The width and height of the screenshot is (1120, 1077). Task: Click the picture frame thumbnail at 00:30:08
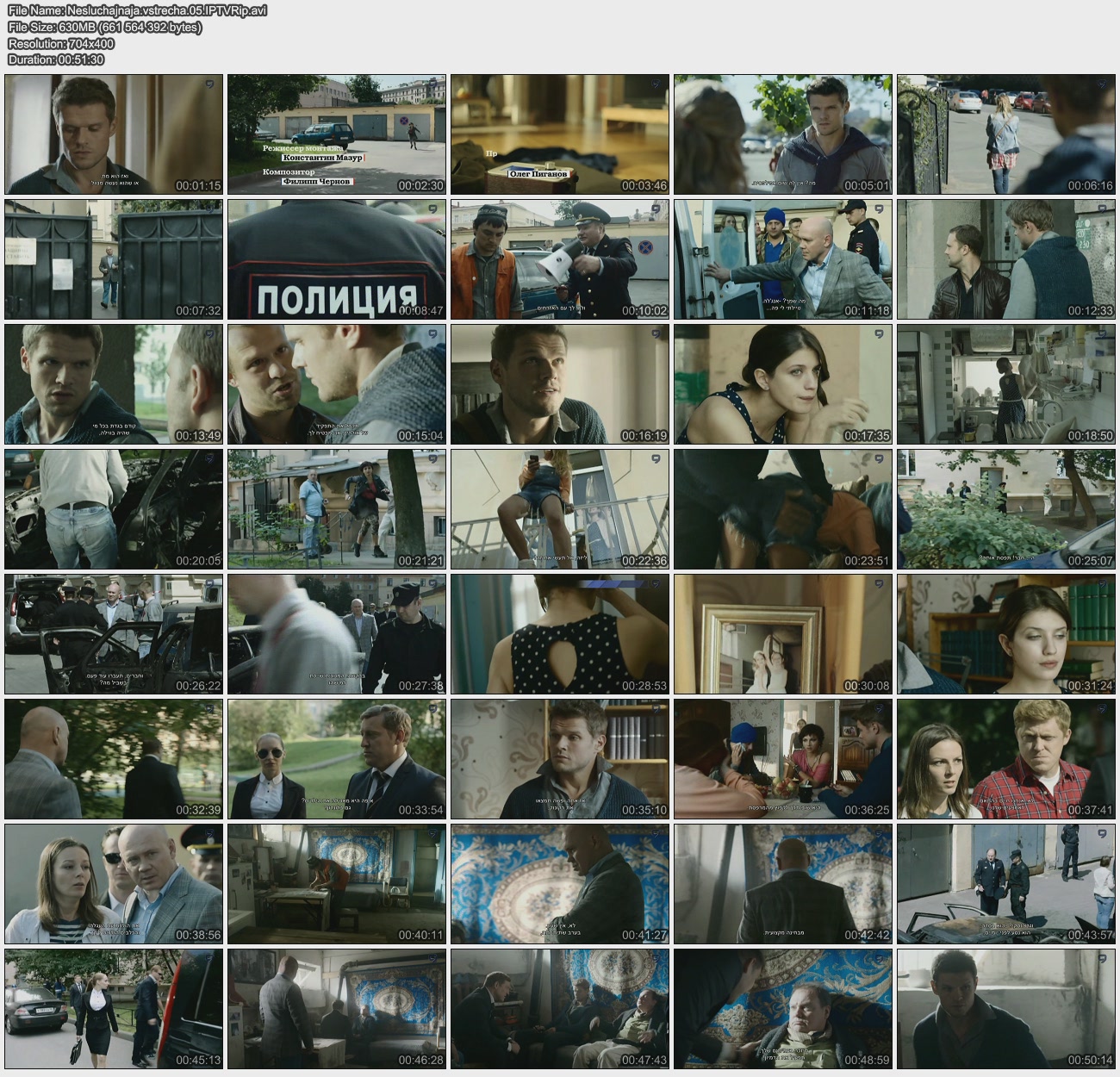click(783, 634)
